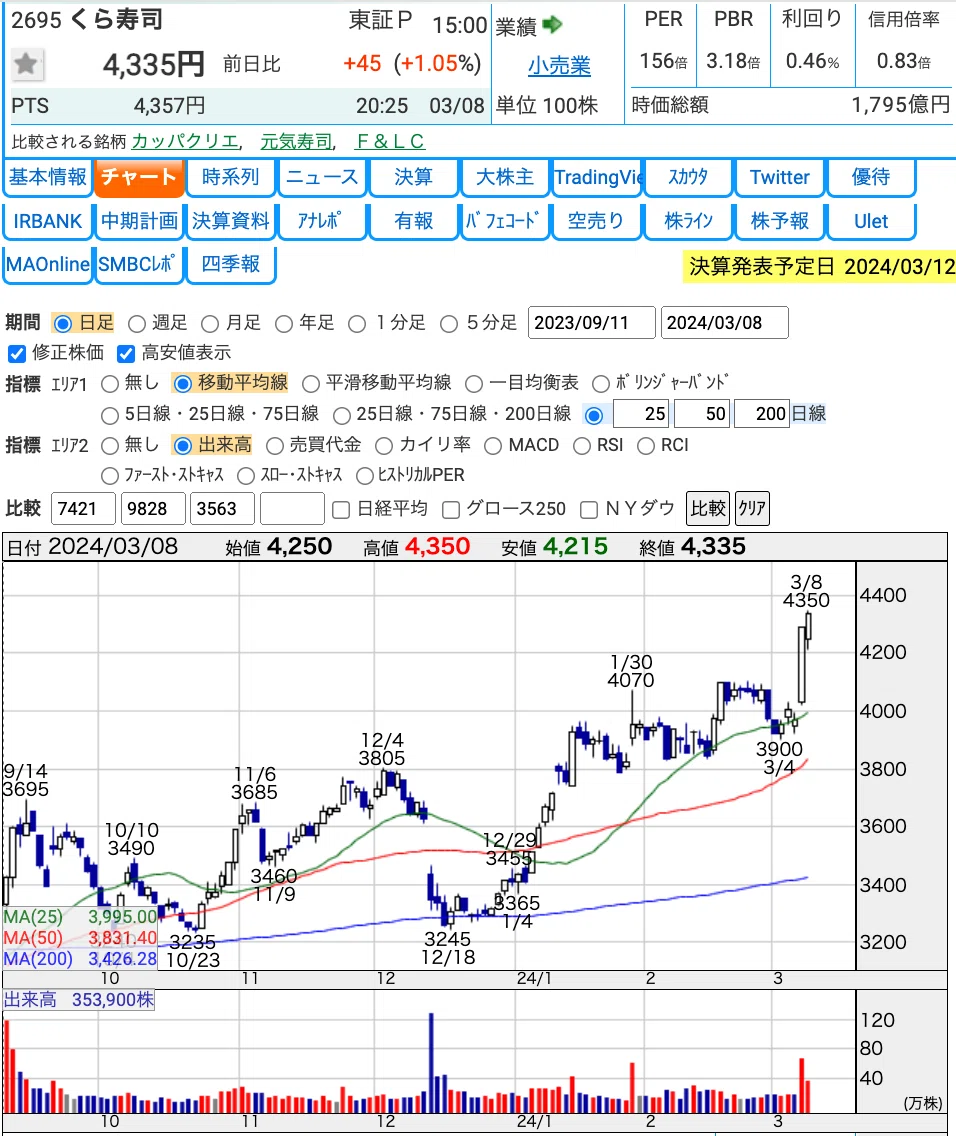Select the チャート tab
This screenshot has height=1136, width=956.
click(x=139, y=178)
